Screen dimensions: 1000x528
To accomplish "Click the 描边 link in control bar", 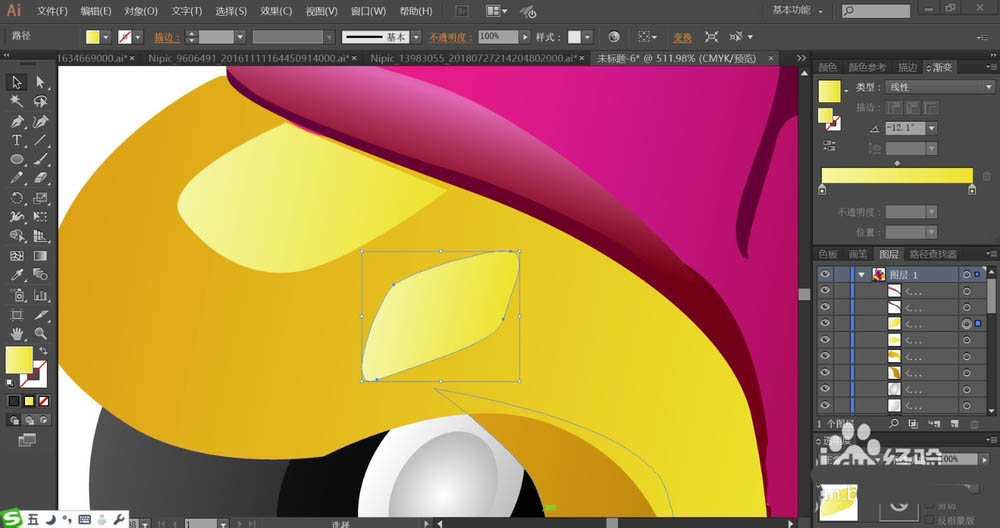I will point(166,38).
